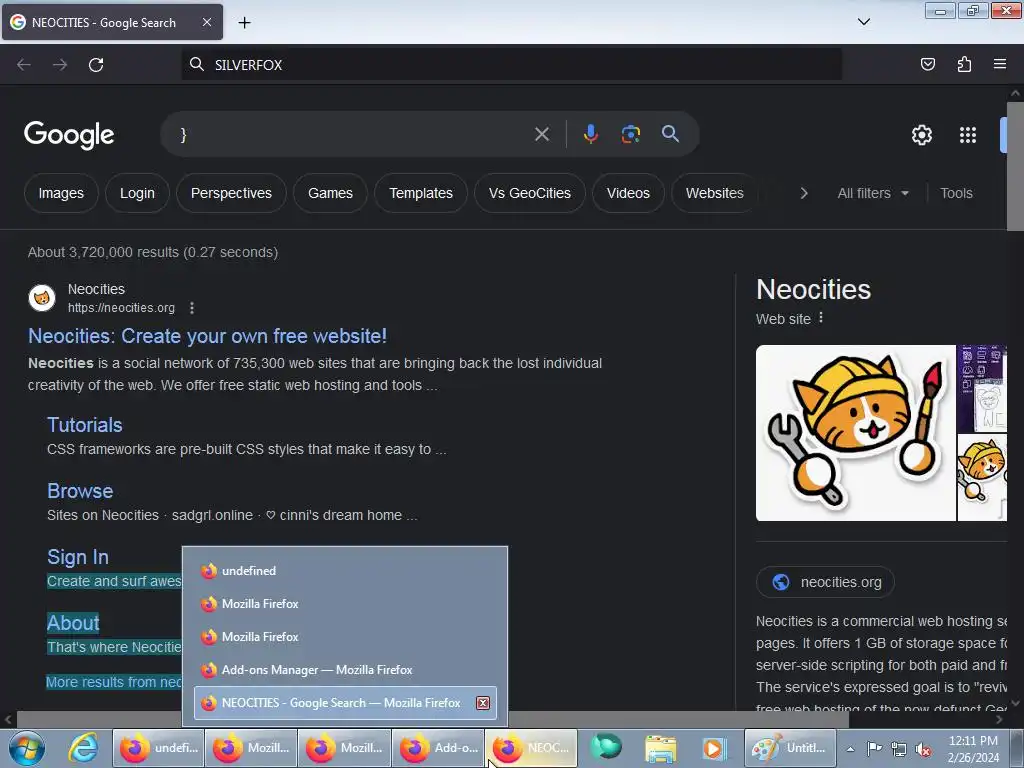Click the page horizontal scrollbar thumb
This screenshot has height=768, width=1024.
[x=432, y=720]
